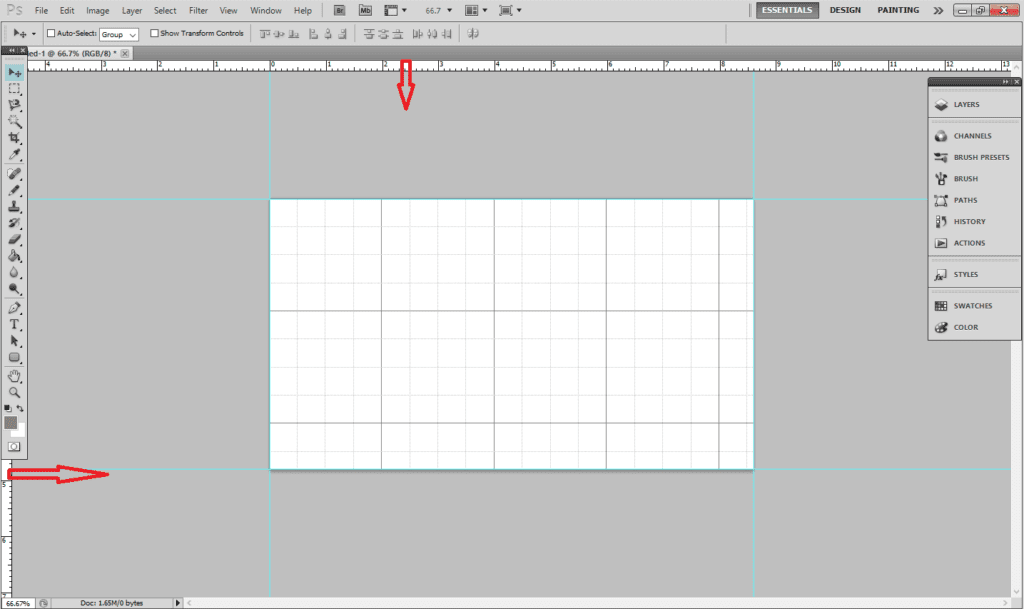
Task: Enable the Auto-Select checkbox
Action: (x=51, y=33)
